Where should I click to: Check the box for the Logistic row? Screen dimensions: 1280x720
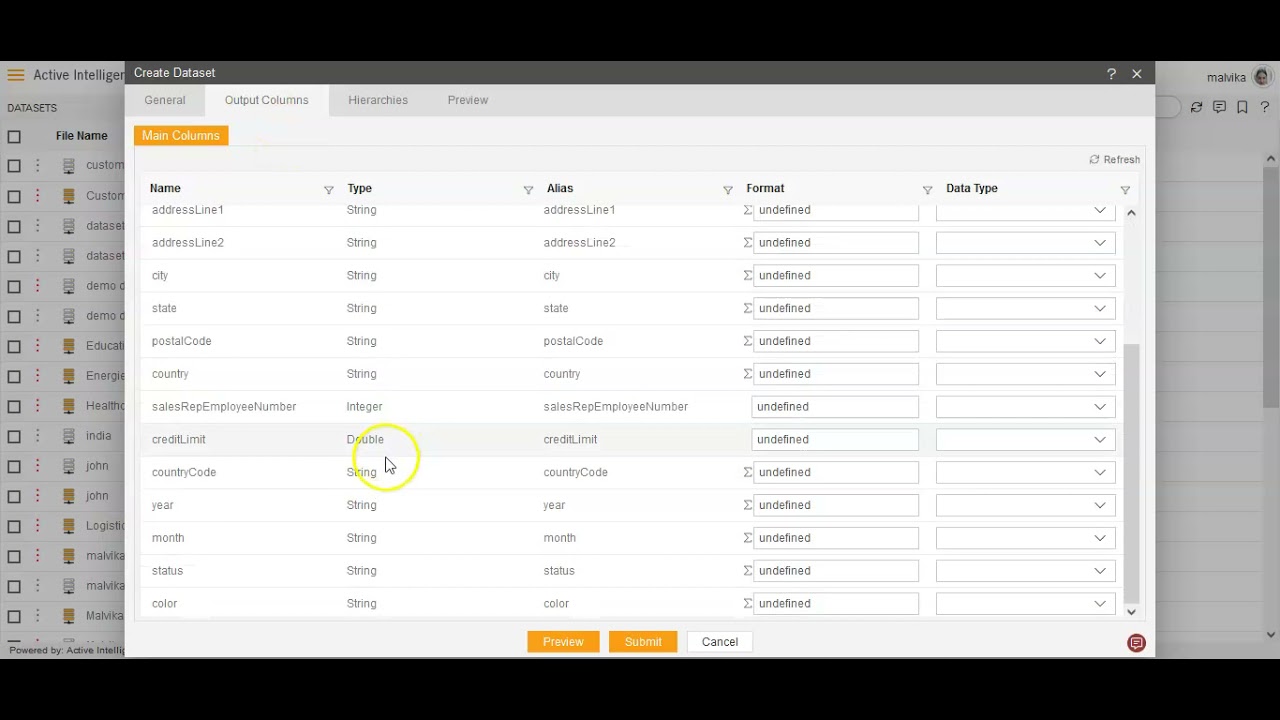[14, 526]
